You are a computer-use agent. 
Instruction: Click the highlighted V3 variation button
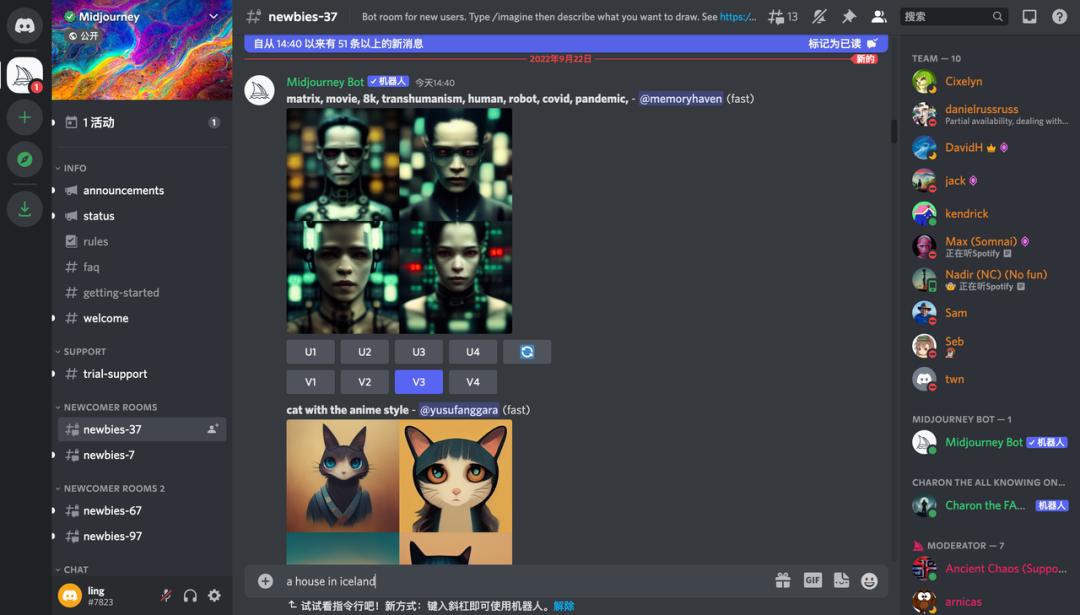[x=419, y=382]
